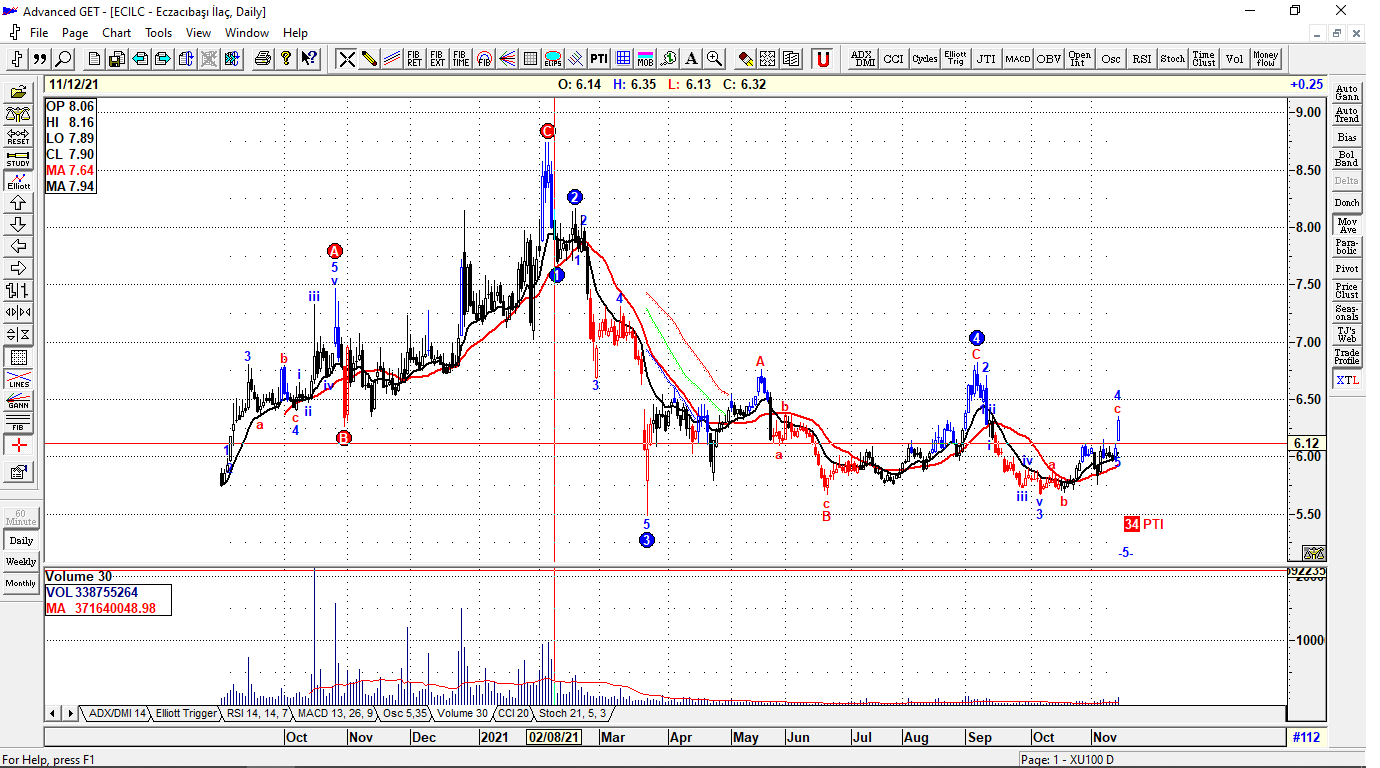Image resolution: width=1380 pixels, height=768 pixels.
Task: Click the eraser tool icon
Action: tap(745, 59)
